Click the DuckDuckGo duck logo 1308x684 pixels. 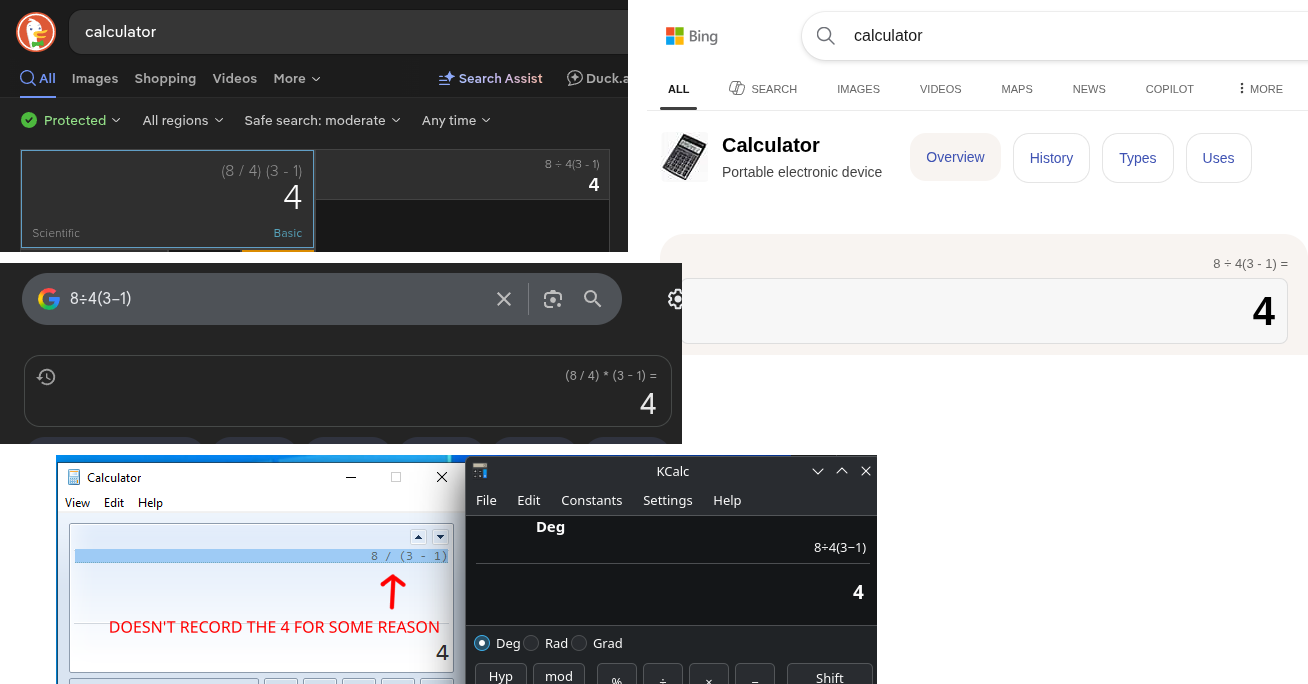(36, 32)
